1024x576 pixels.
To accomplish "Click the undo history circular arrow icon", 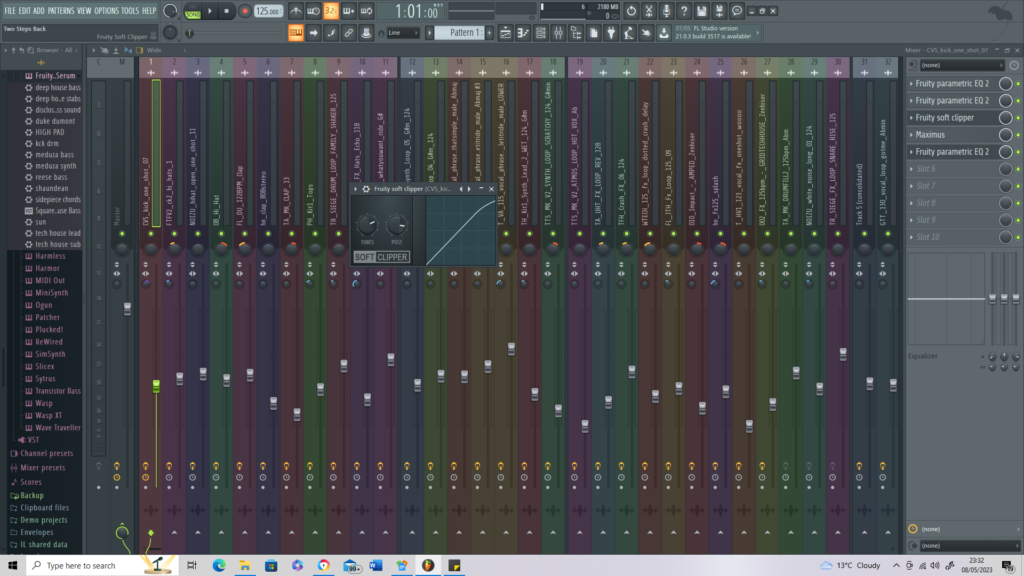I will point(631,11).
